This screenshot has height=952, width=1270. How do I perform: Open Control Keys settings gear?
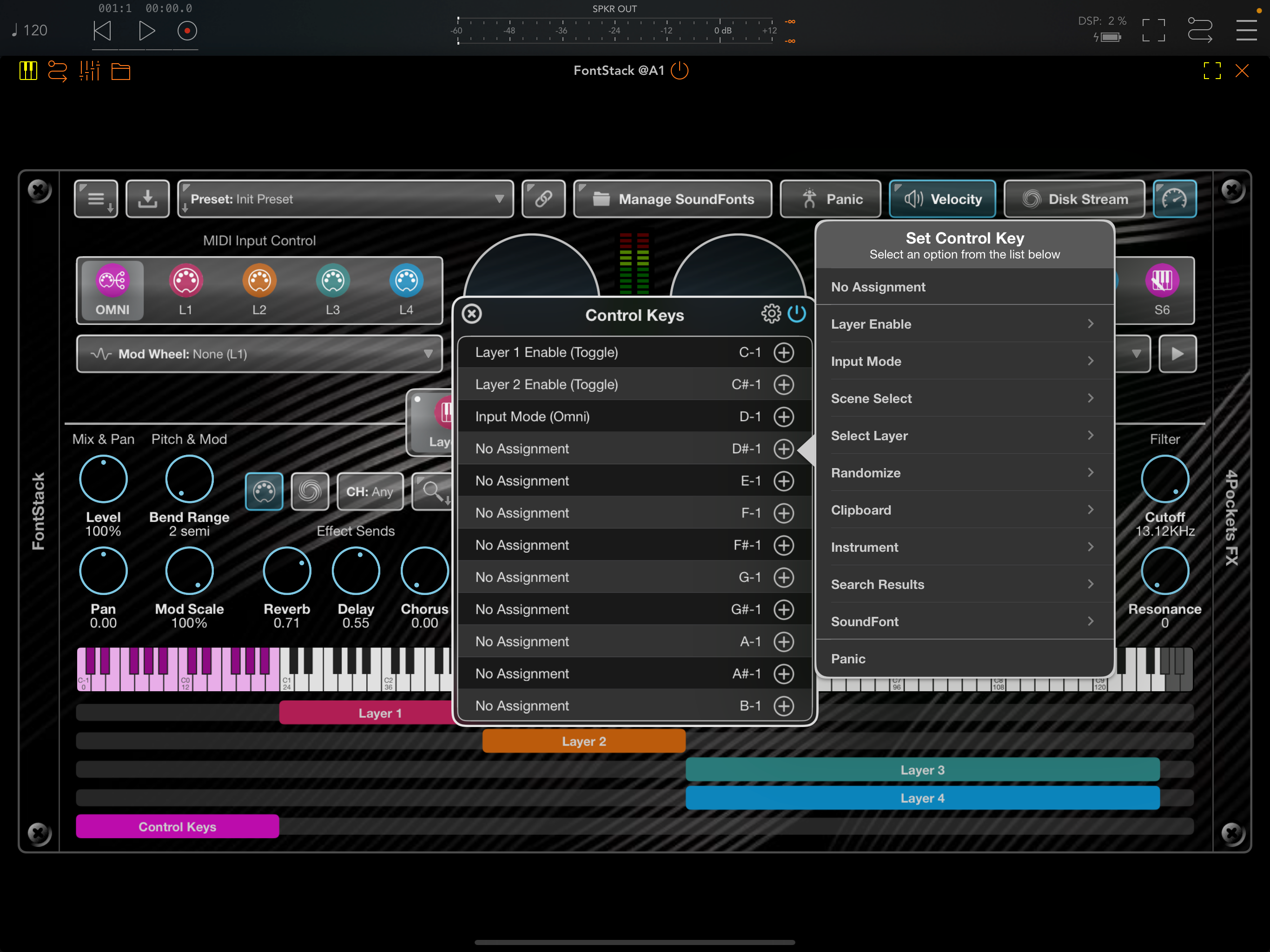[x=770, y=314]
